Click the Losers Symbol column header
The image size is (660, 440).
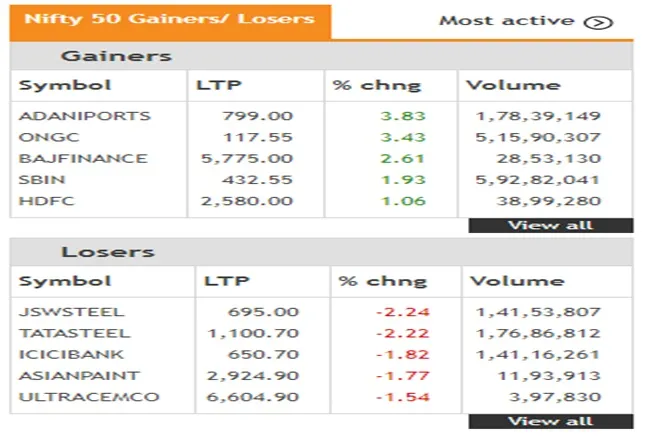(x=65, y=281)
